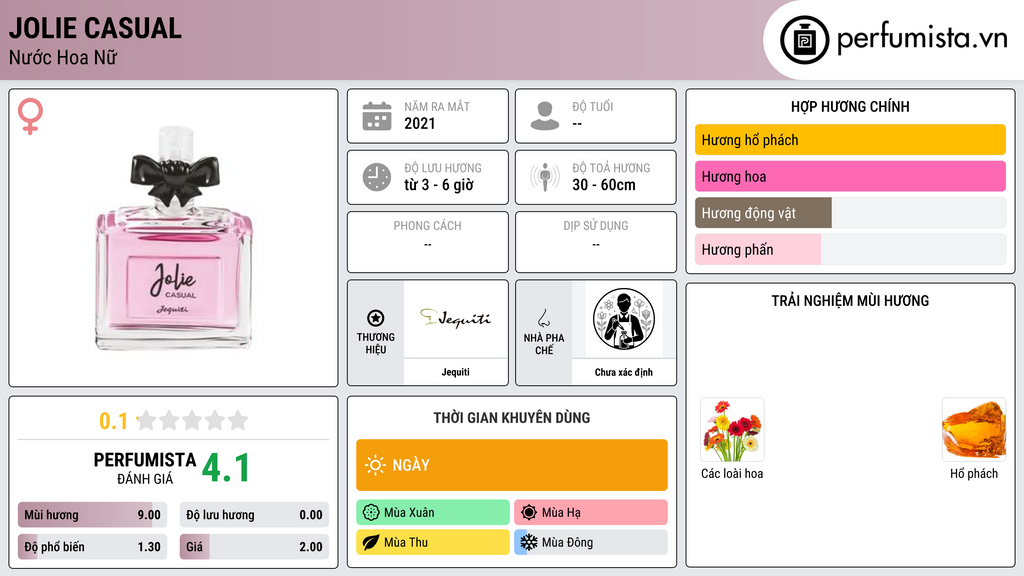Image resolution: width=1024 pixels, height=576 pixels.
Task: Select the Mùa Xuân season bar
Action: tap(433, 513)
